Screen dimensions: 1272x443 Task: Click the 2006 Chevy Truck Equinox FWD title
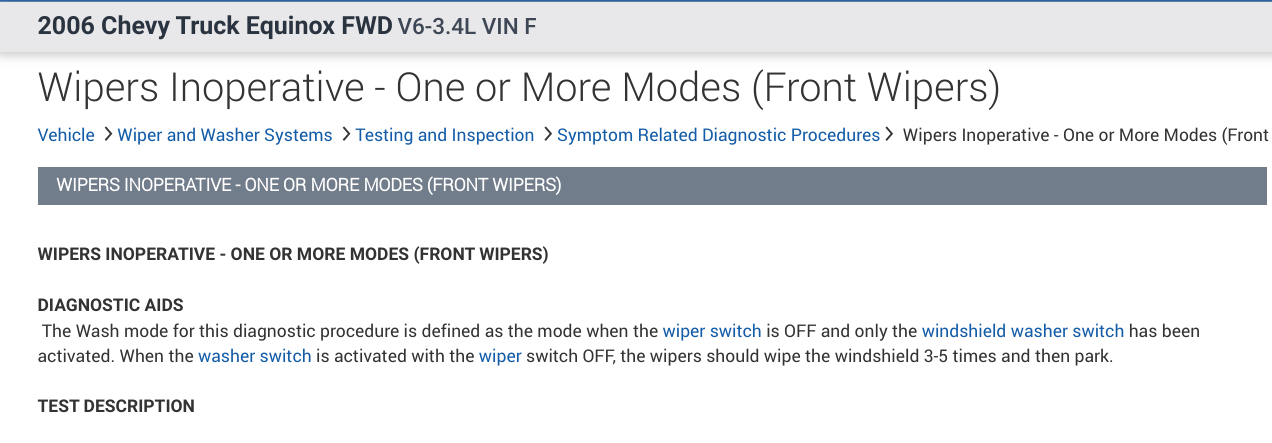pyautogui.click(x=215, y=26)
